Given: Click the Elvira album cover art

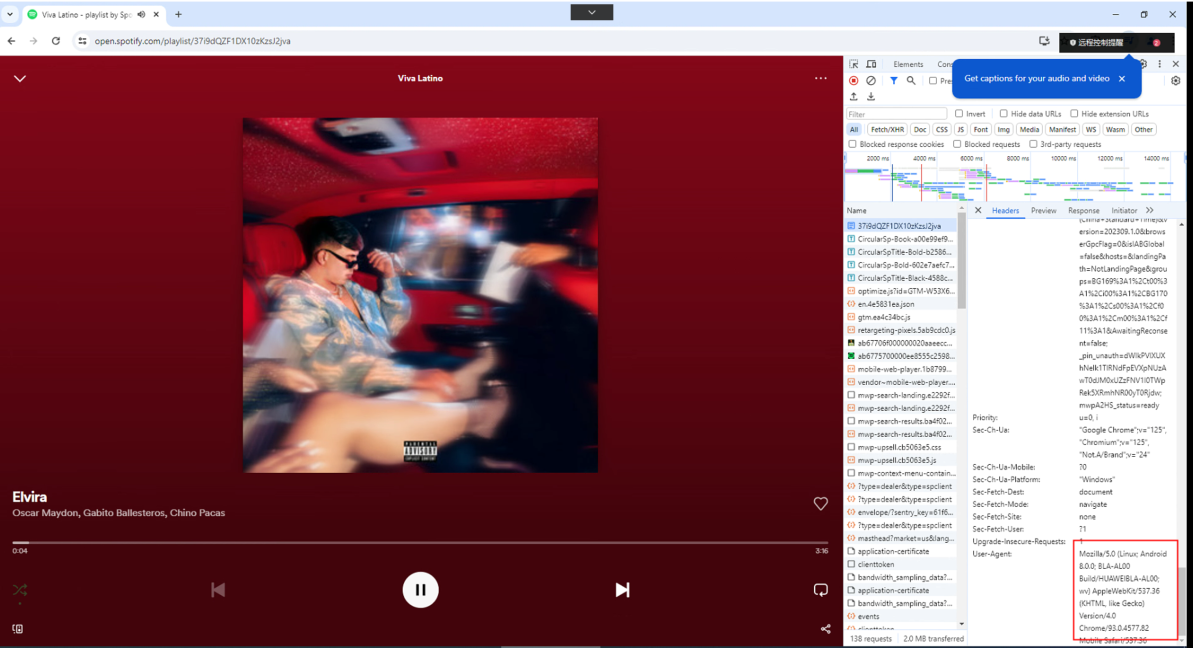Looking at the screenshot, I should pos(420,295).
